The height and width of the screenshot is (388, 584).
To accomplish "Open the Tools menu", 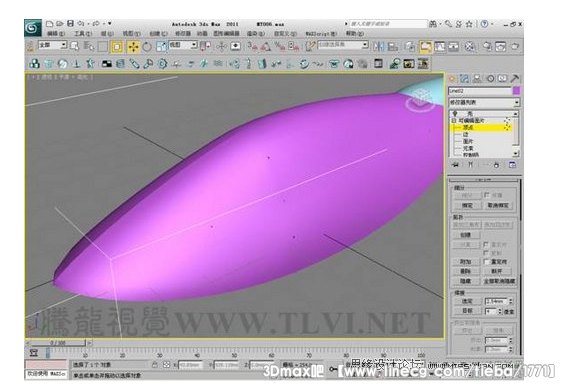I will click(82, 34).
